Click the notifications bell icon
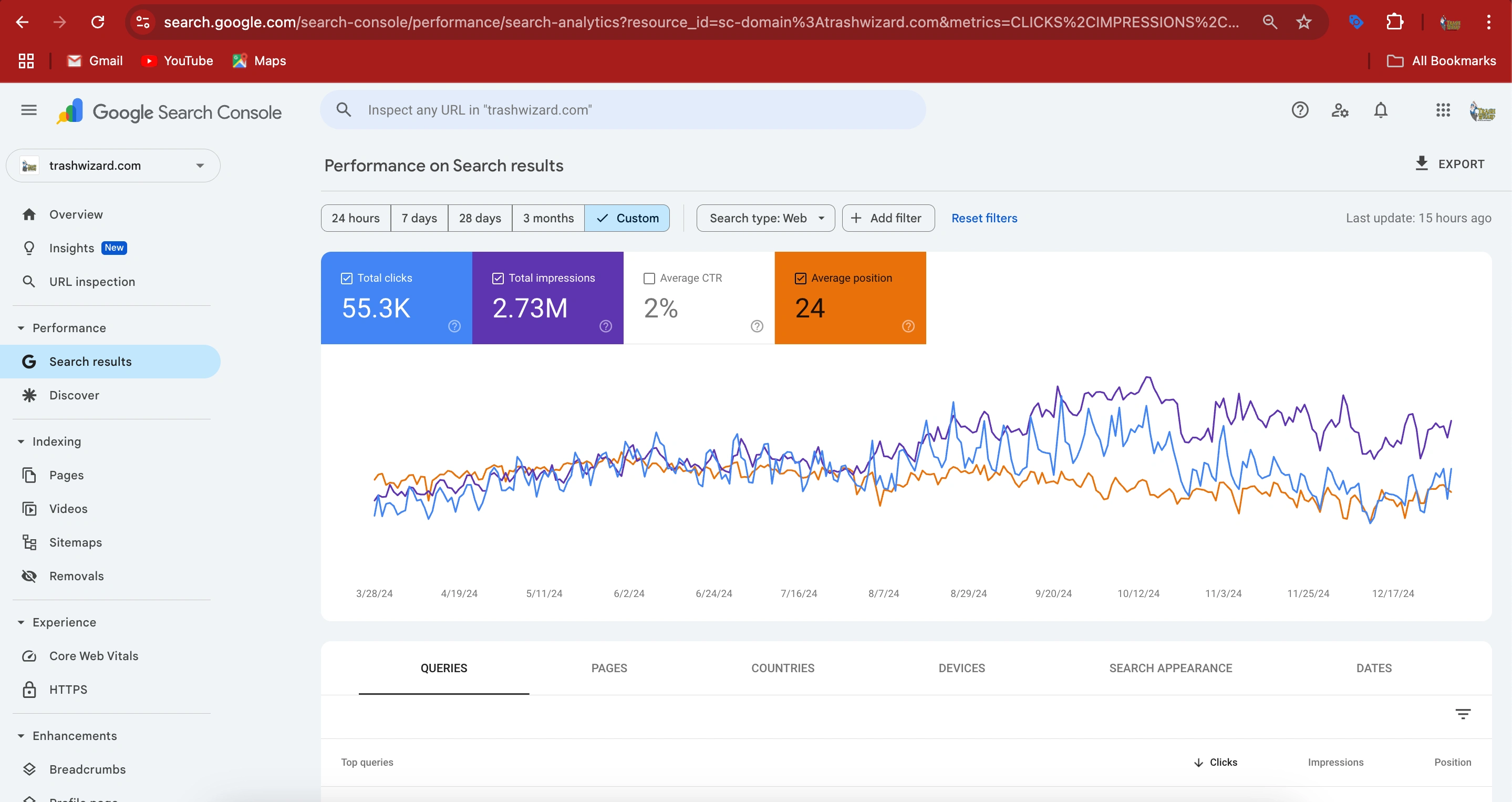1512x802 pixels. [1381, 110]
